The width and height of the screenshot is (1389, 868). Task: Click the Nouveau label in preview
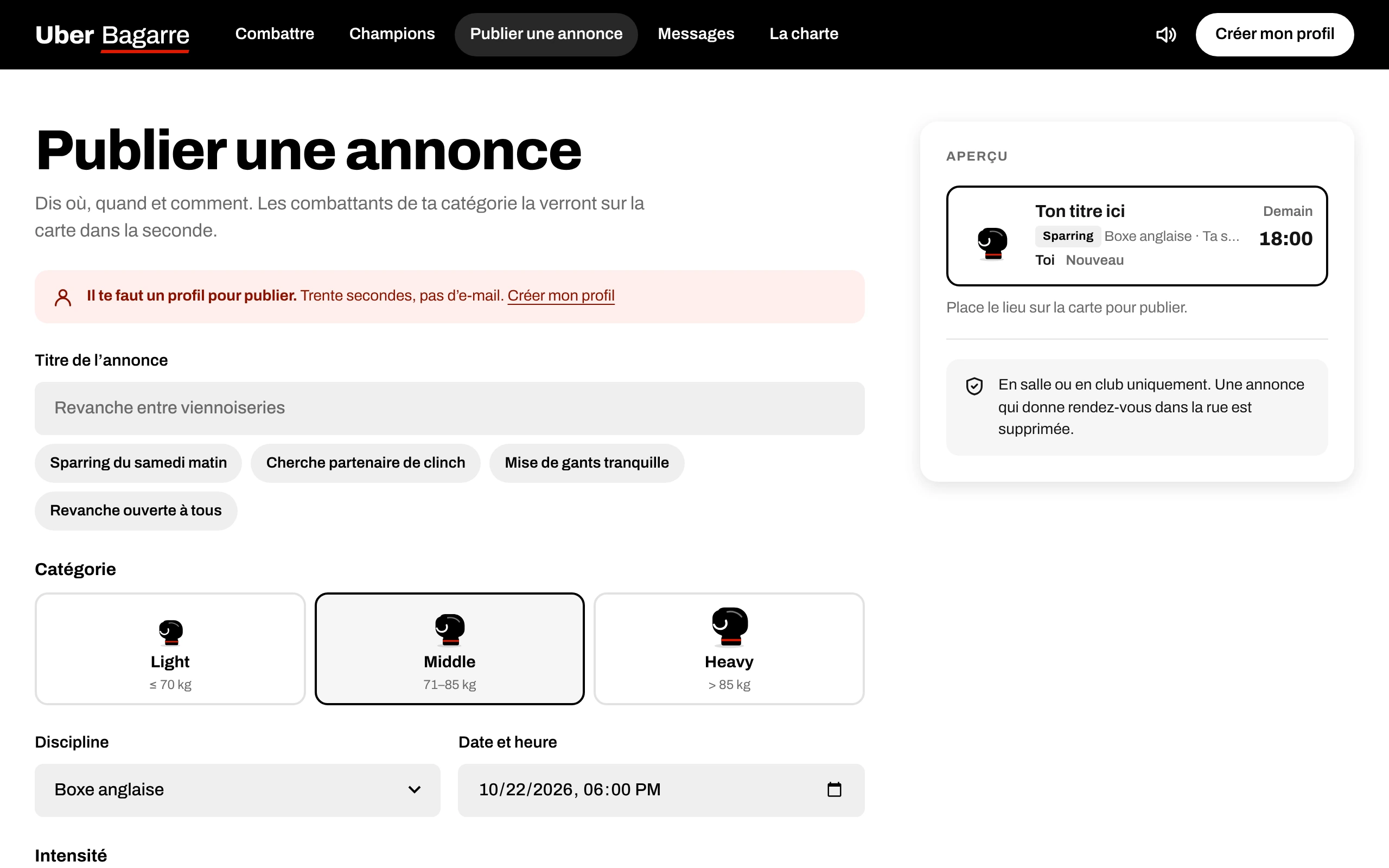(1094, 260)
